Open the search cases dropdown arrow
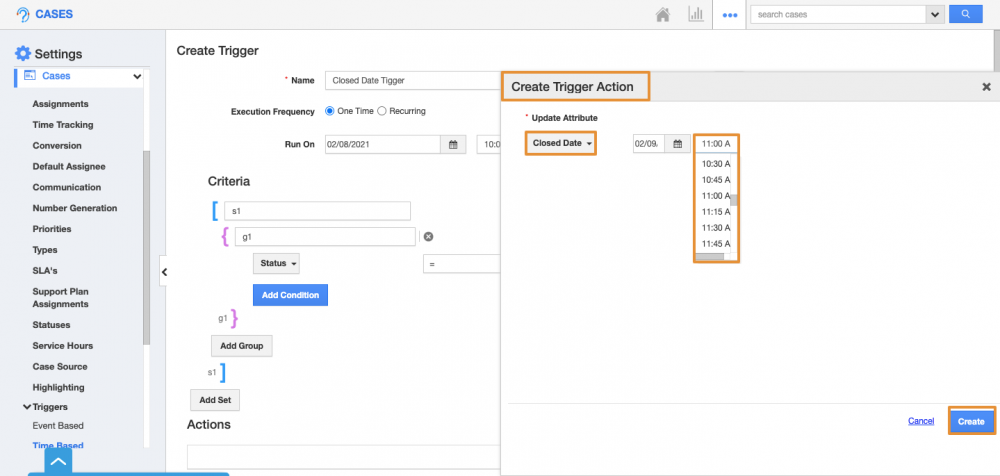Image resolution: width=1000 pixels, height=476 pixels. click(x=936, y=15)
